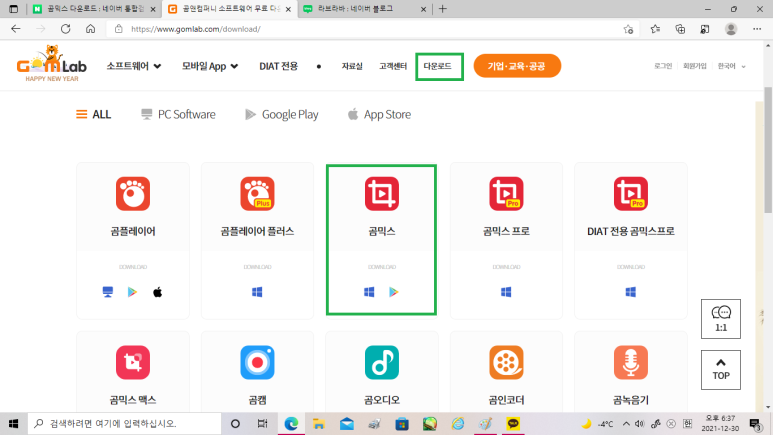Viewport: 773px width, 435px height.
Task: Download 곰믹스 Windows version icon
Action: [x=369, y=292]
